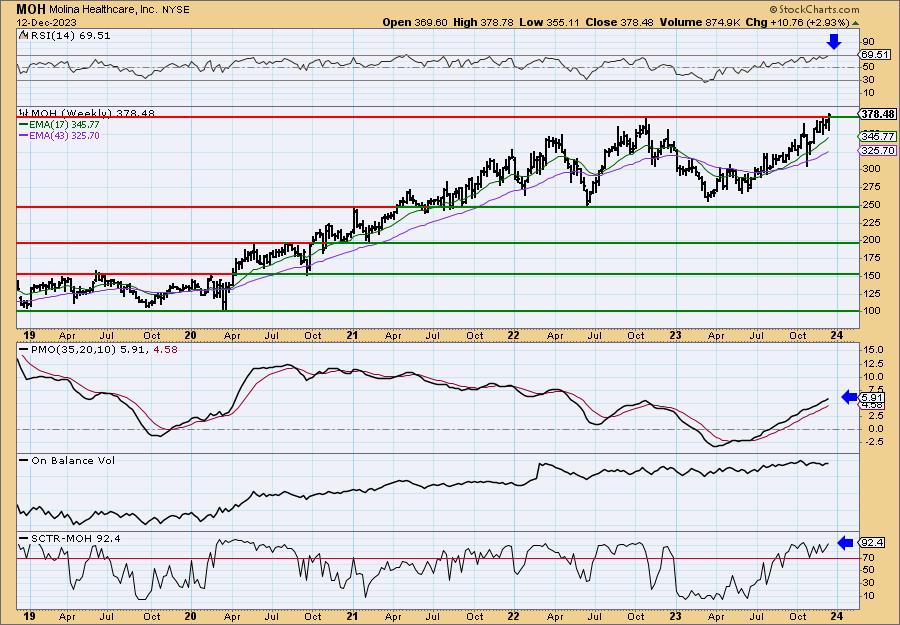The height and width of the screenshot is (625, 900).
Task: Click the 92.4 SCTR axis tag
Action: click(x=872, y=542)
